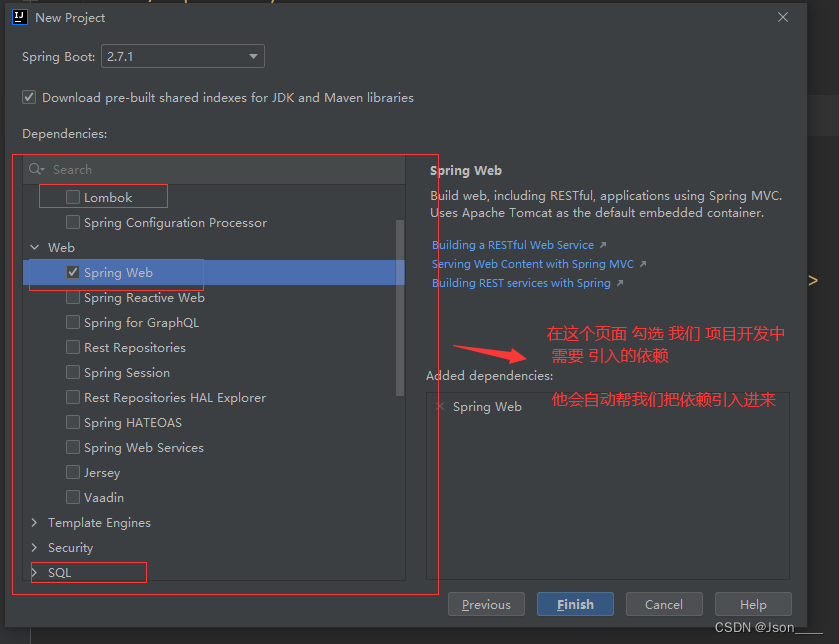Toggle Download pre-built shared indexes option

(x=29, y=97)
